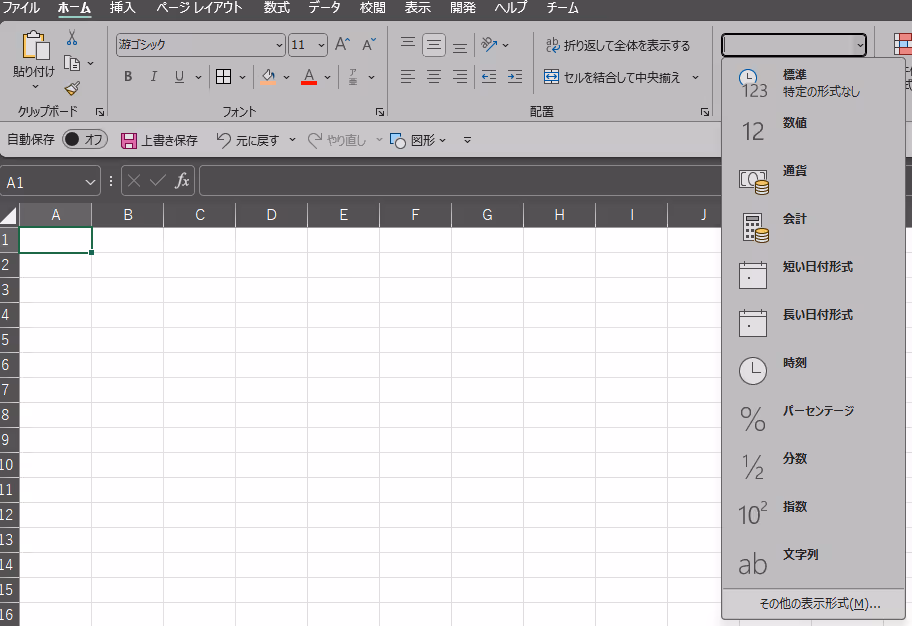Select 標準 number format
Screen dimensions: 912x626
click(x=813, y=83)
